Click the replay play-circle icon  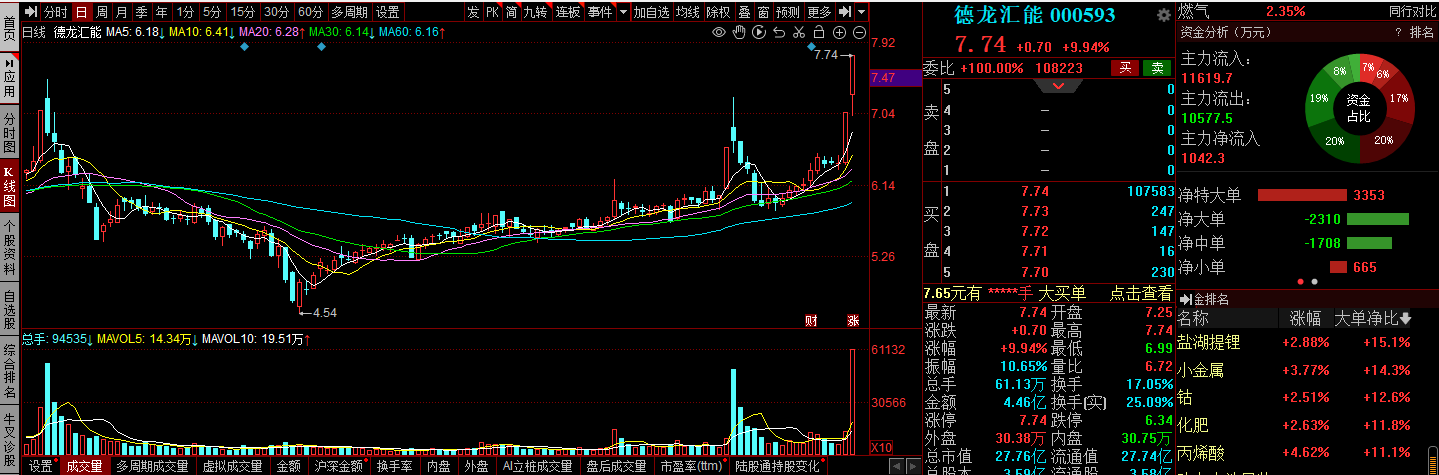(759, 33)
